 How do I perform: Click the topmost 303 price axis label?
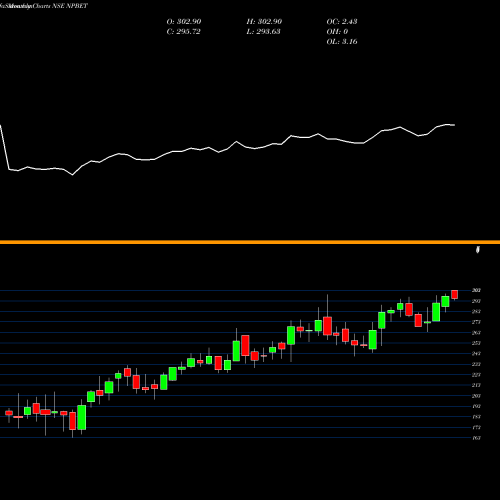pos(476,290)
